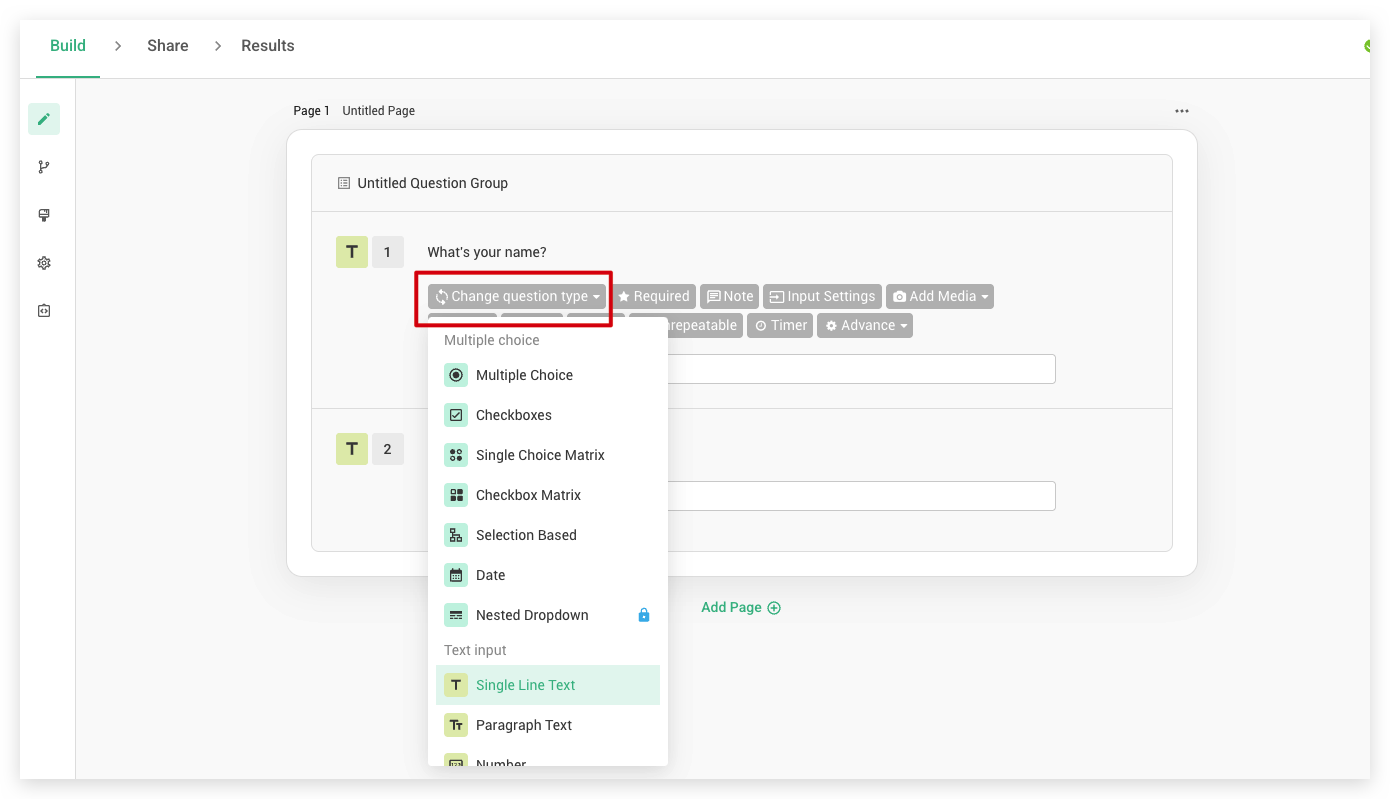
Task: Click the Timer button
Action: point(780,326)
